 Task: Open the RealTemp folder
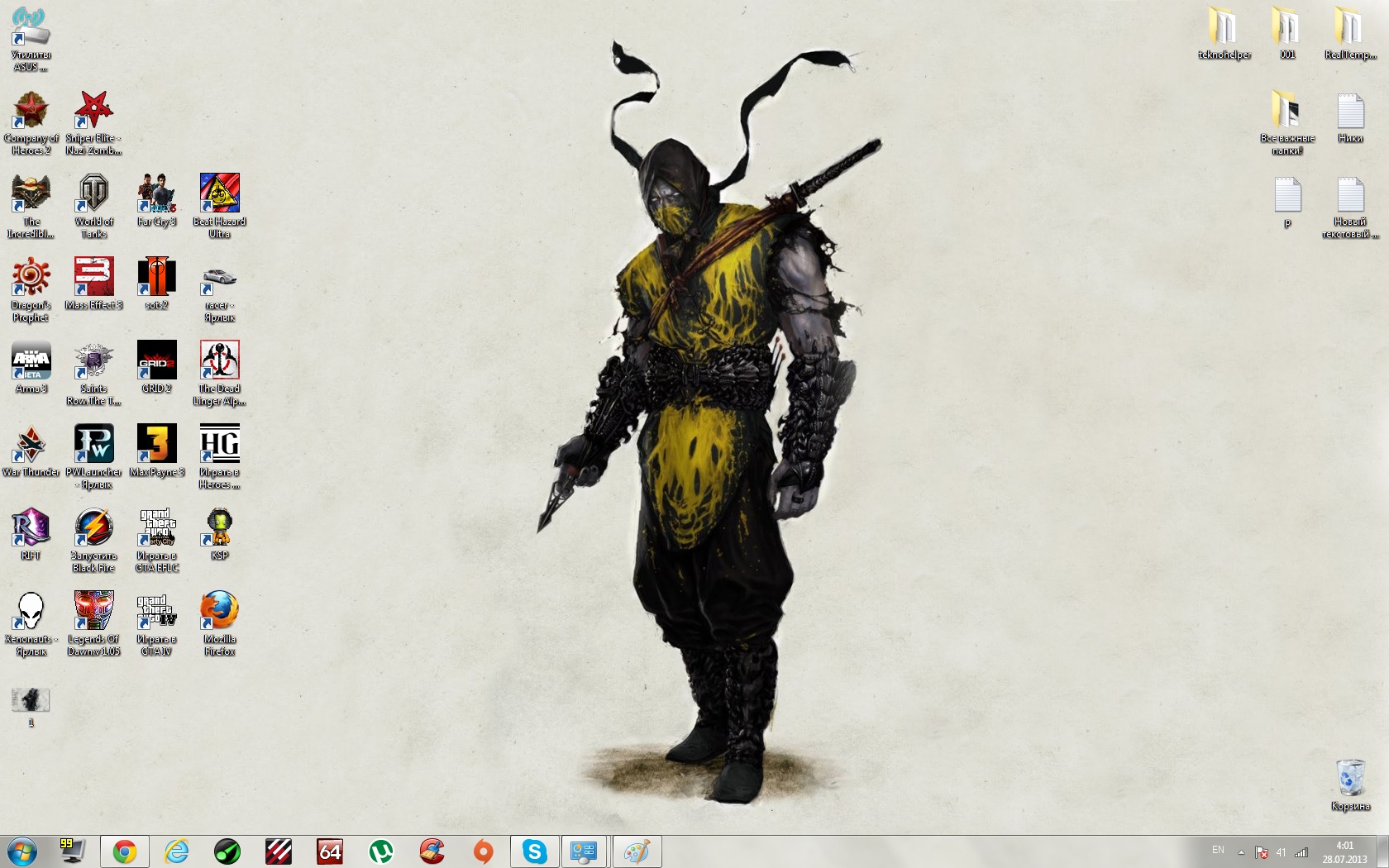pyautogui.click(x=1349, y=33)
